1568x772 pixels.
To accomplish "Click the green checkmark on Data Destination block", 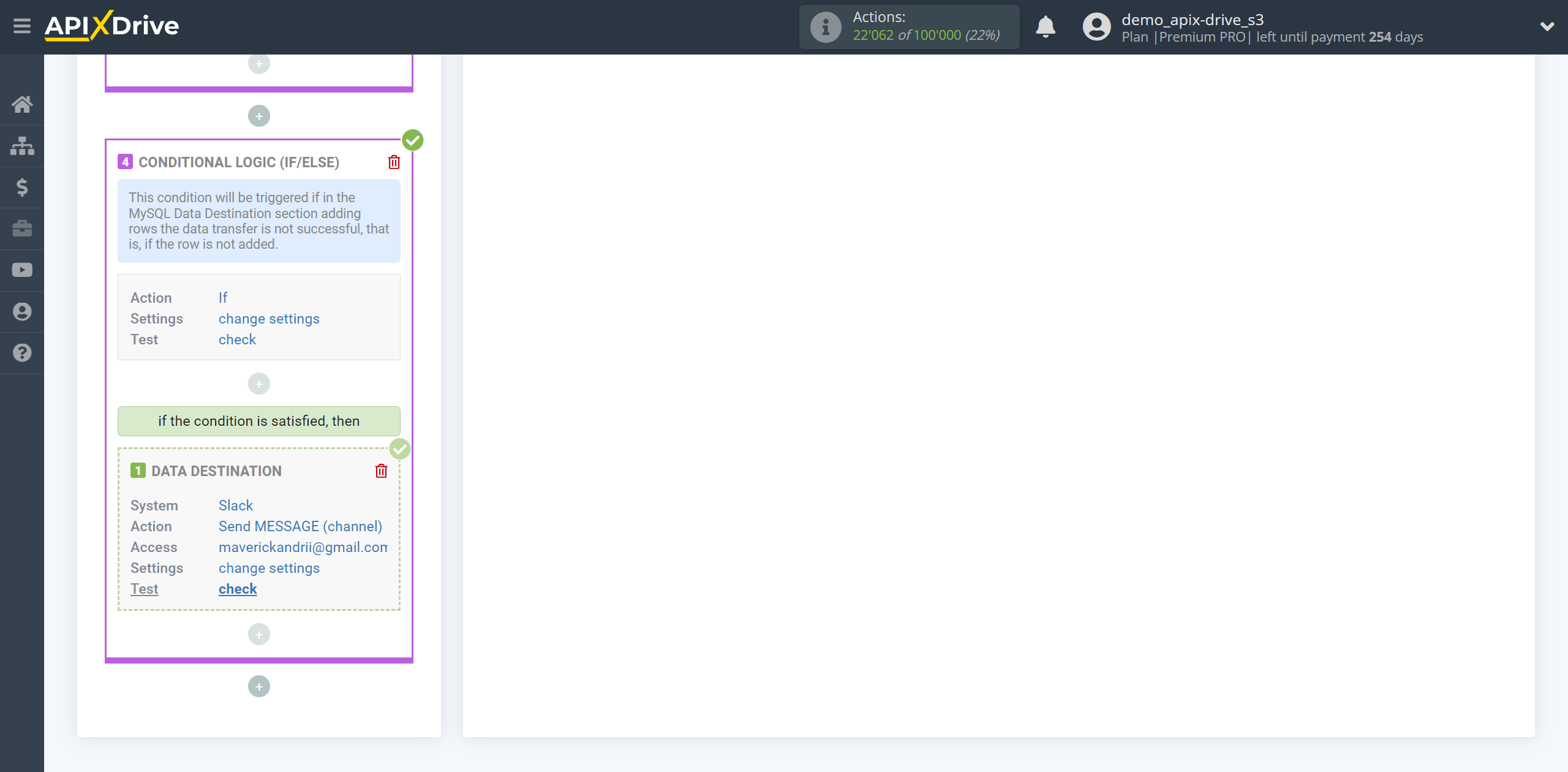I will 400,450.
